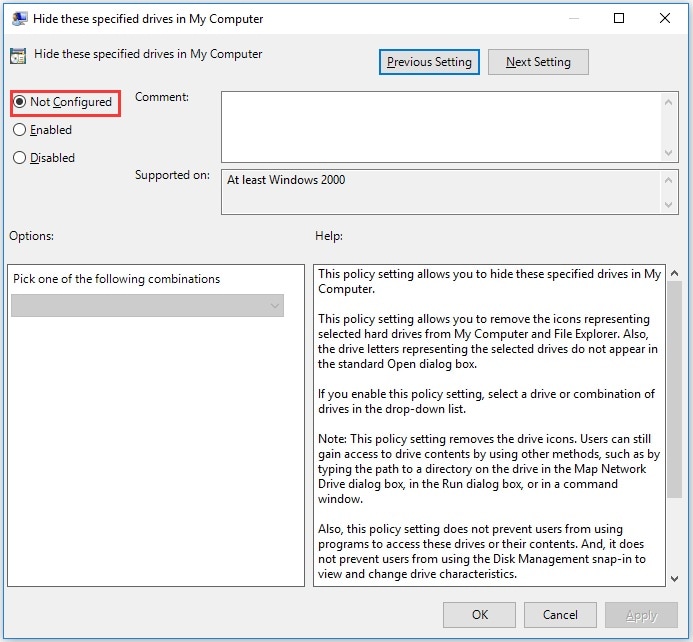Open the drive combinations dropdown

click(147, 305)
